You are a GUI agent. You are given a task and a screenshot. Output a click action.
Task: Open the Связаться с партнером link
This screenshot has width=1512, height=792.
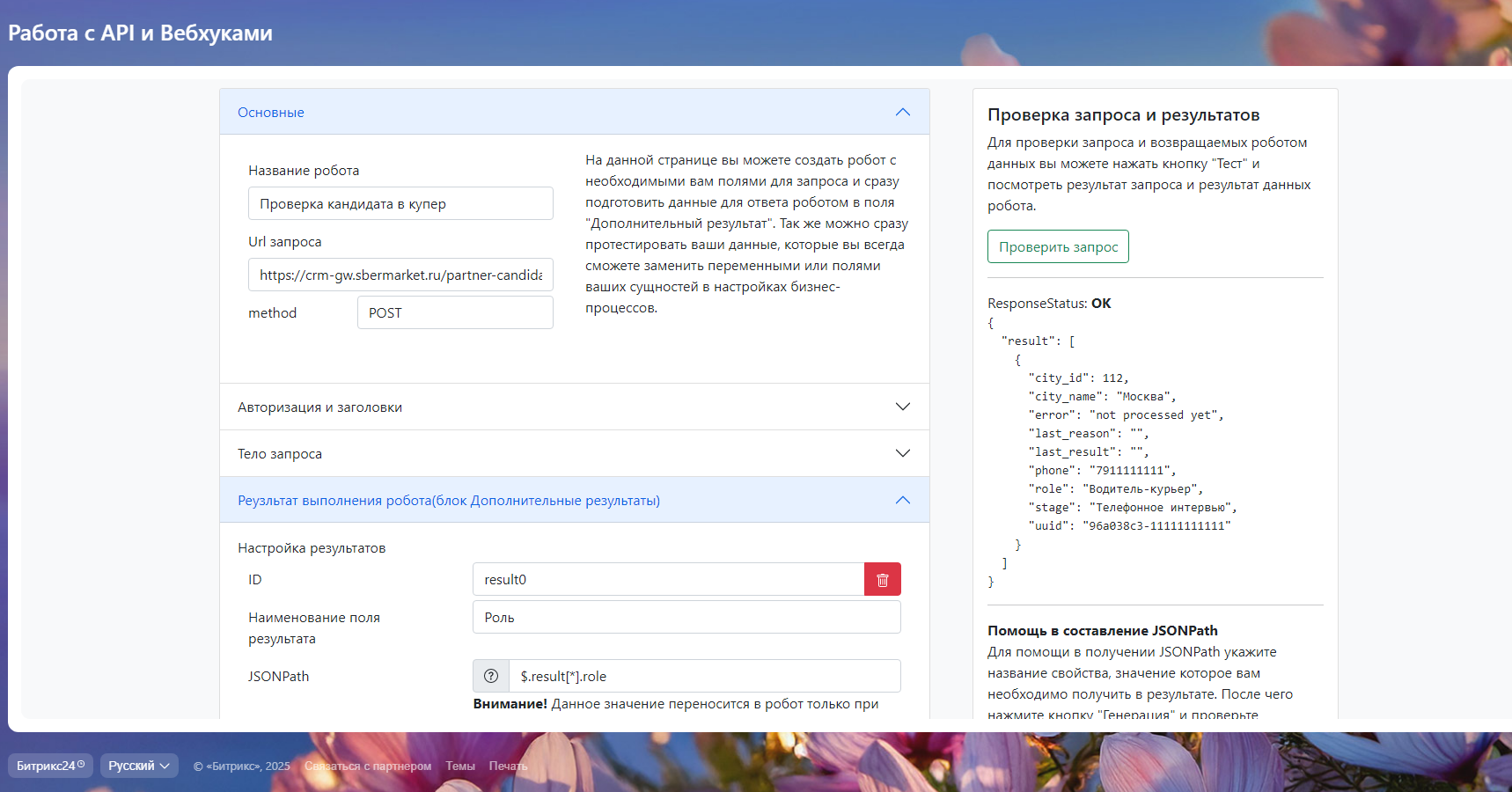click(368, 766)
